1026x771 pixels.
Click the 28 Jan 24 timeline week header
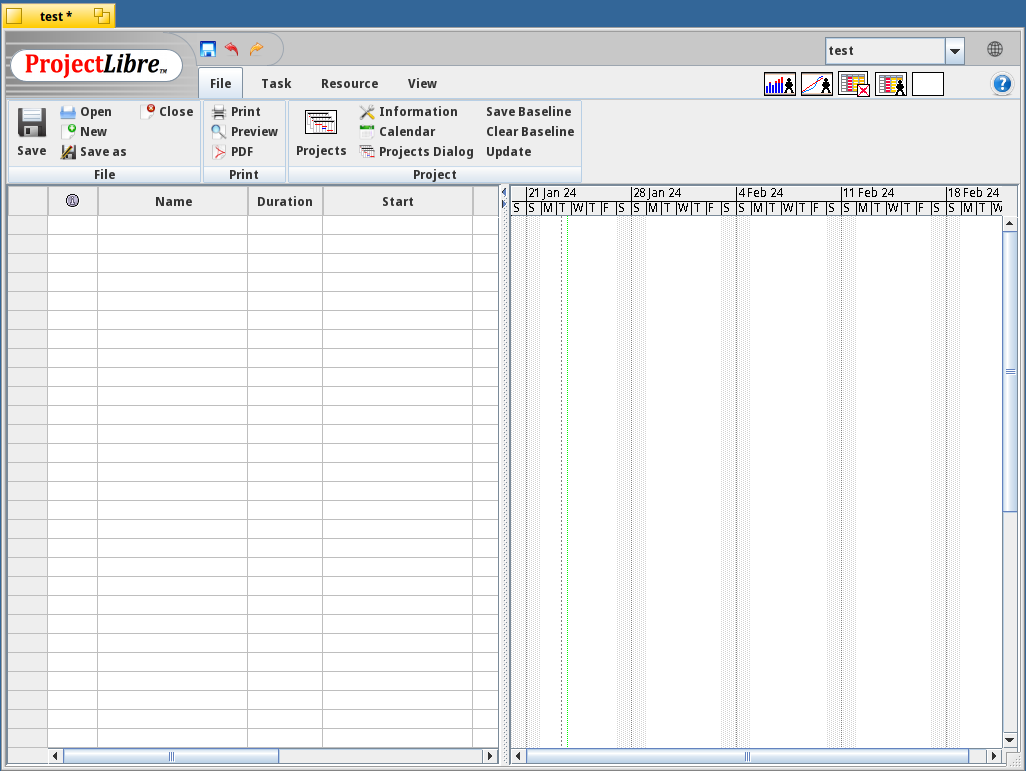[683, 193]
